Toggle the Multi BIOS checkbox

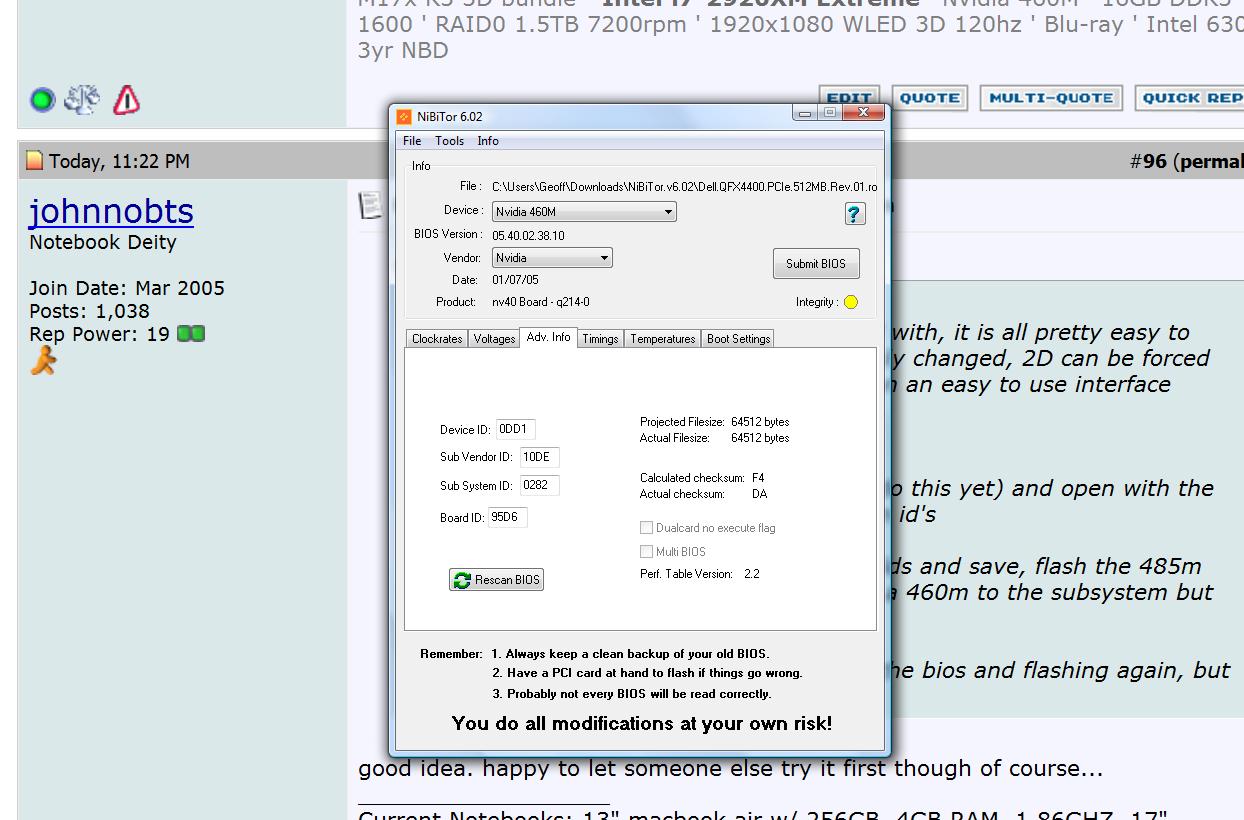(646, 552)
